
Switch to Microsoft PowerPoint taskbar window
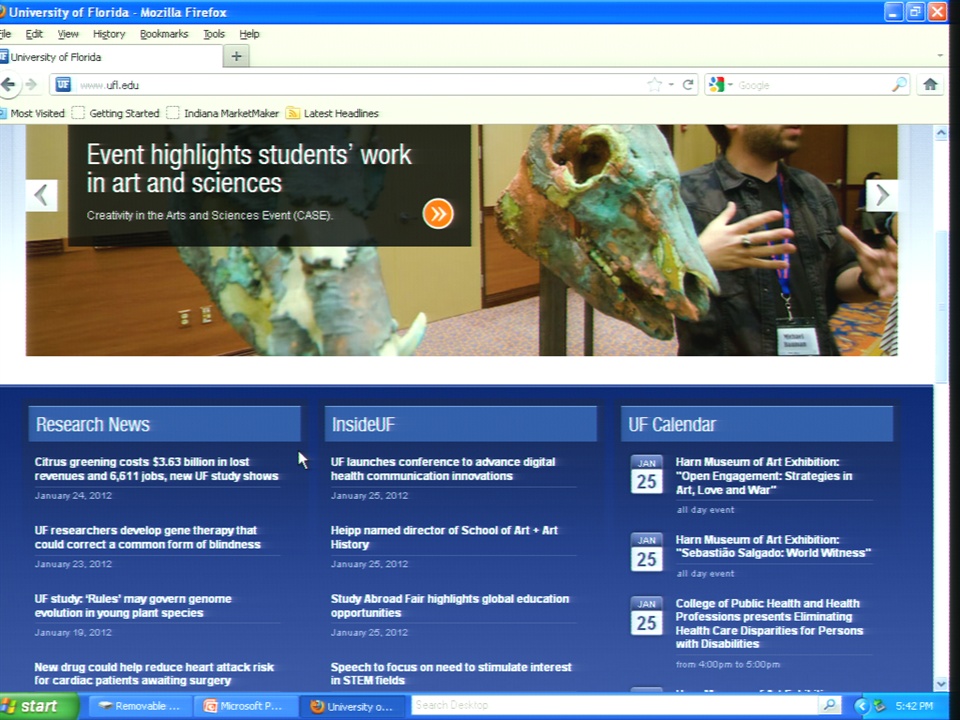(x=245, y=706)
